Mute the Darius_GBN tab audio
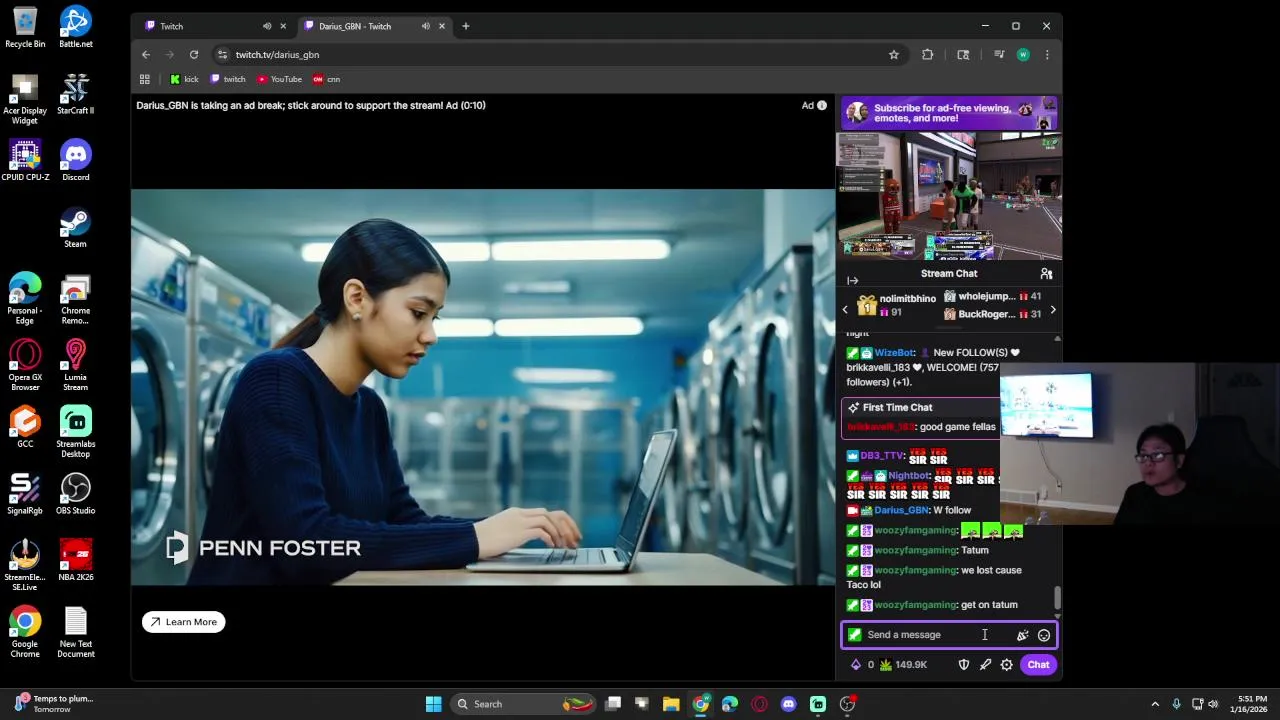The image size is (1280, 720). pos(426,26)
